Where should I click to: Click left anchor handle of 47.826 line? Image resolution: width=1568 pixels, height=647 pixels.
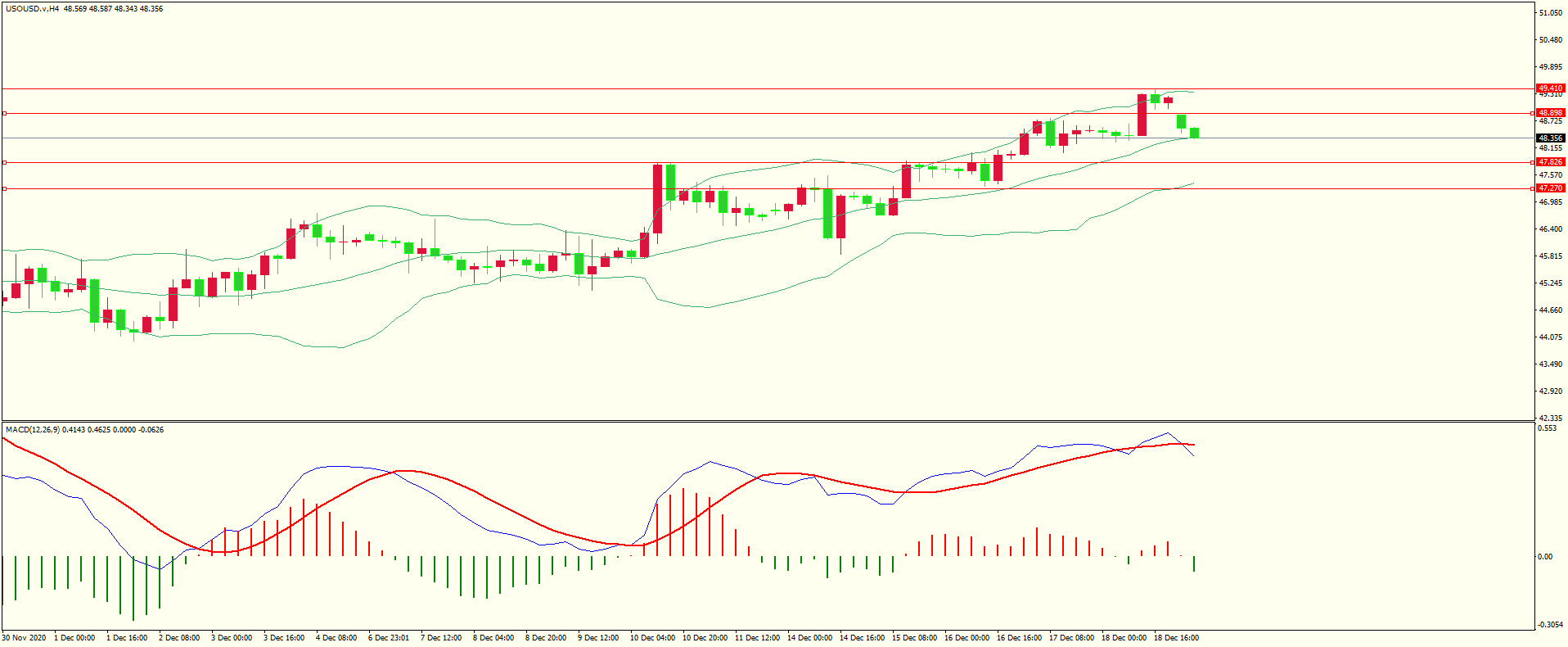[x=4, y=163]
